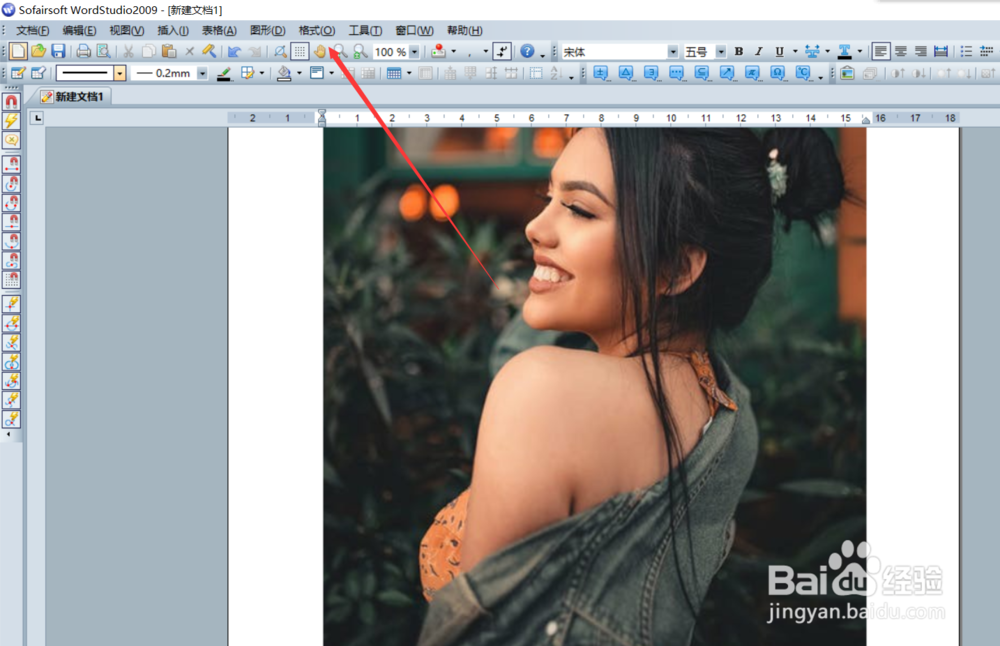This screenshot has width=1000, height=646.
Task: Expand the 0.2mm line width dropdown
Action: pyautogui.click(x=202, y=74)
